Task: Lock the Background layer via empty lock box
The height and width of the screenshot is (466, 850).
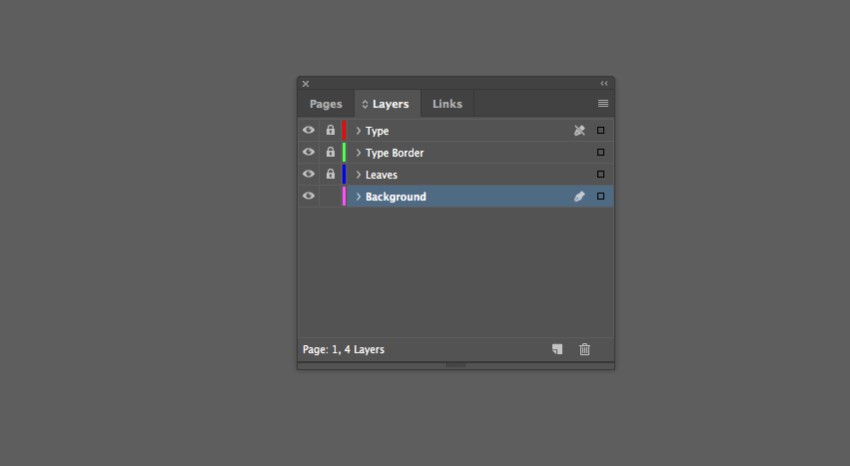Action: (x=330, y=196)
